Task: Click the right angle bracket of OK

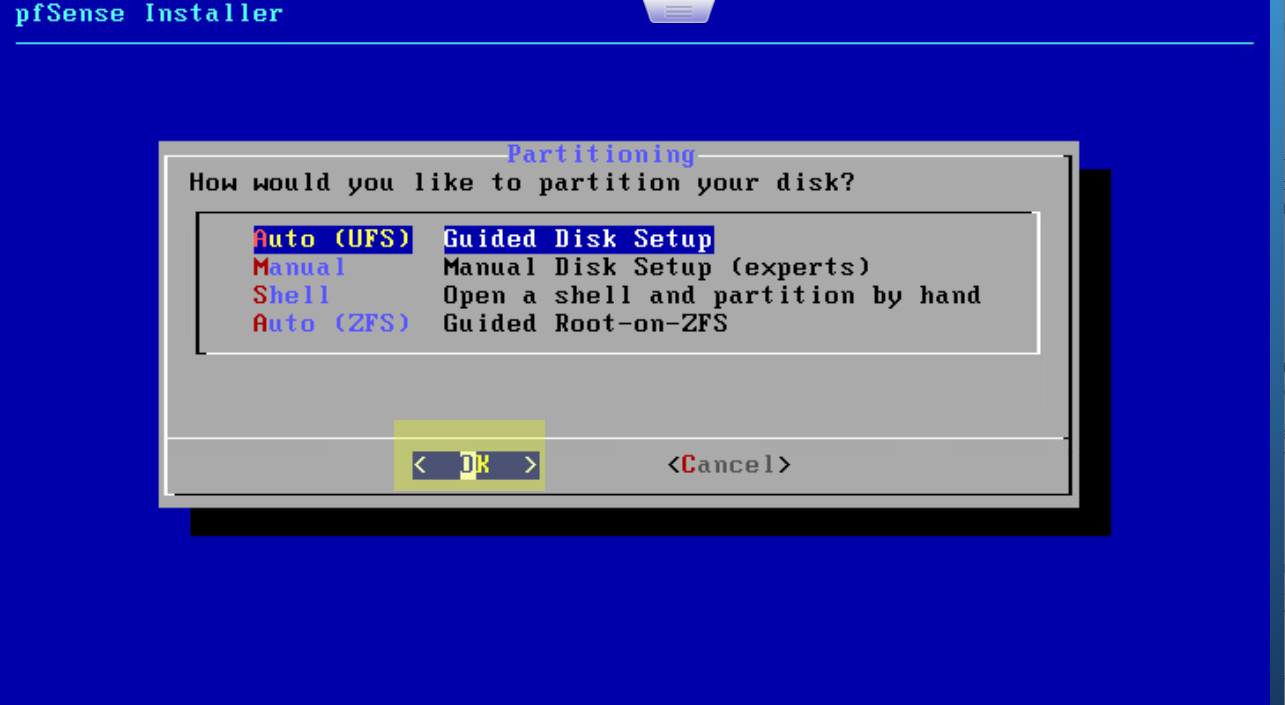Action: (x=531, y=465)
